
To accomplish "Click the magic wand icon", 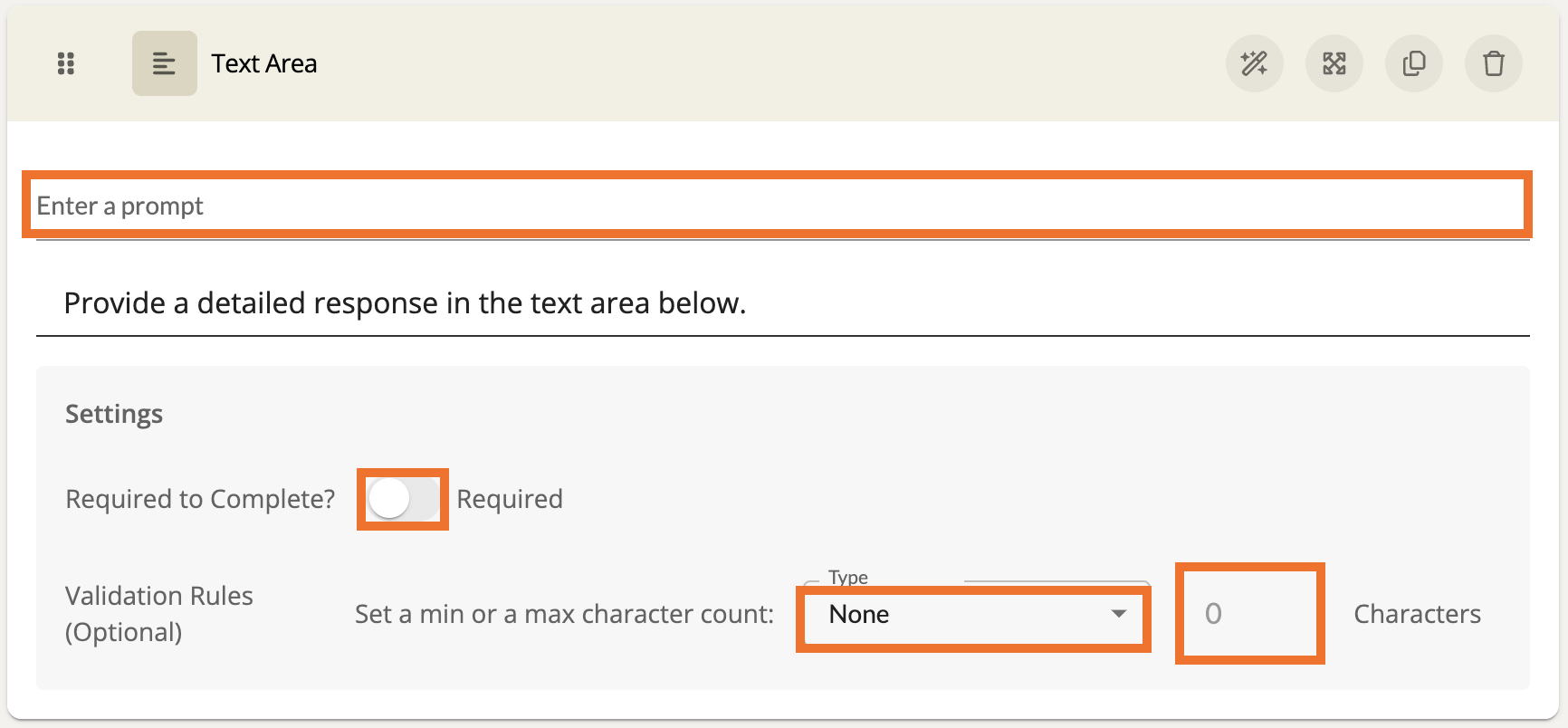I will point(1254,63).
